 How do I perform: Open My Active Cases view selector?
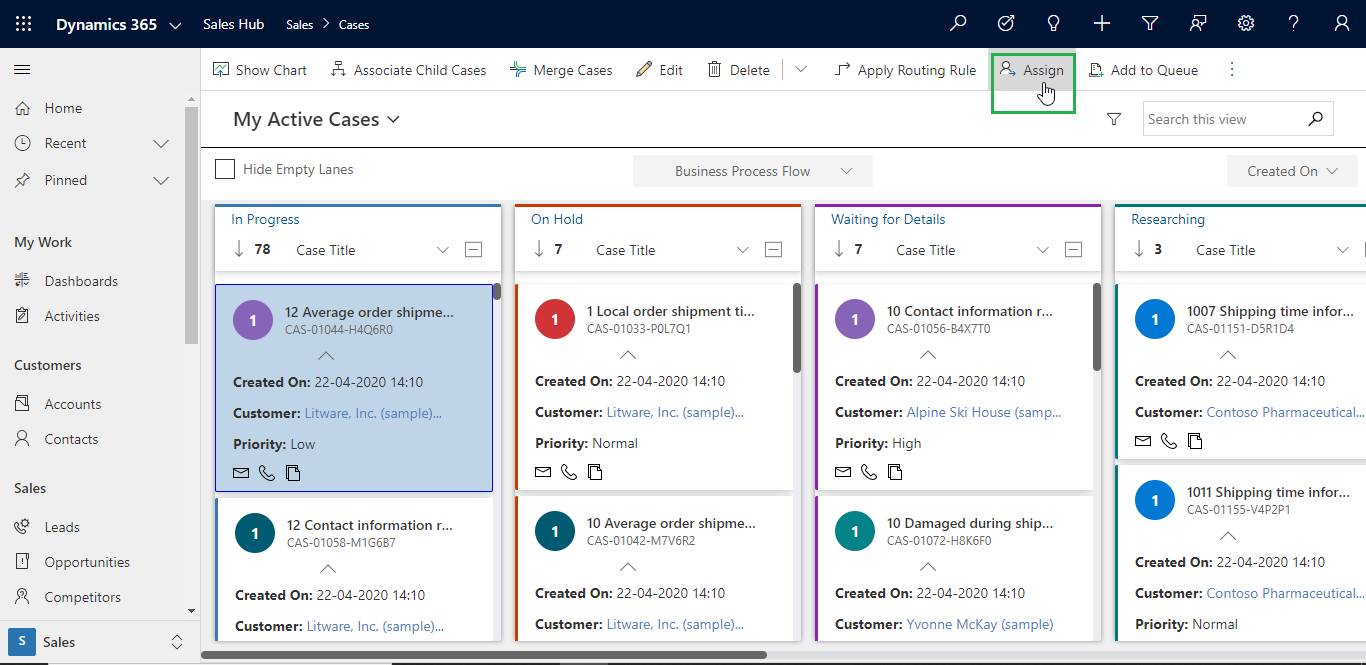(x=316, y=119)
